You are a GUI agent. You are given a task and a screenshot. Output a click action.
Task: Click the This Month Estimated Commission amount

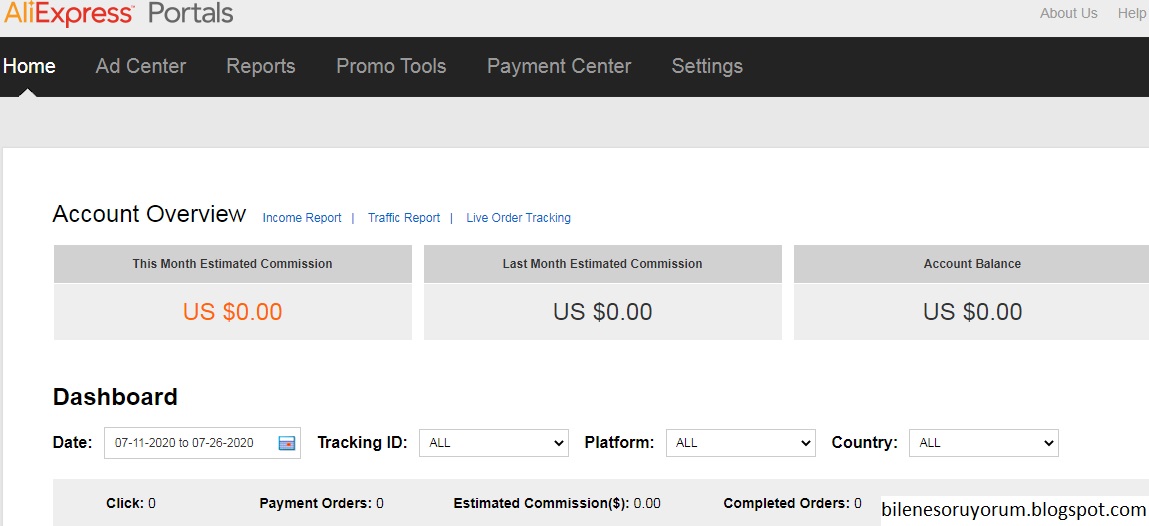pyautogui.click(x=232, y=312)
